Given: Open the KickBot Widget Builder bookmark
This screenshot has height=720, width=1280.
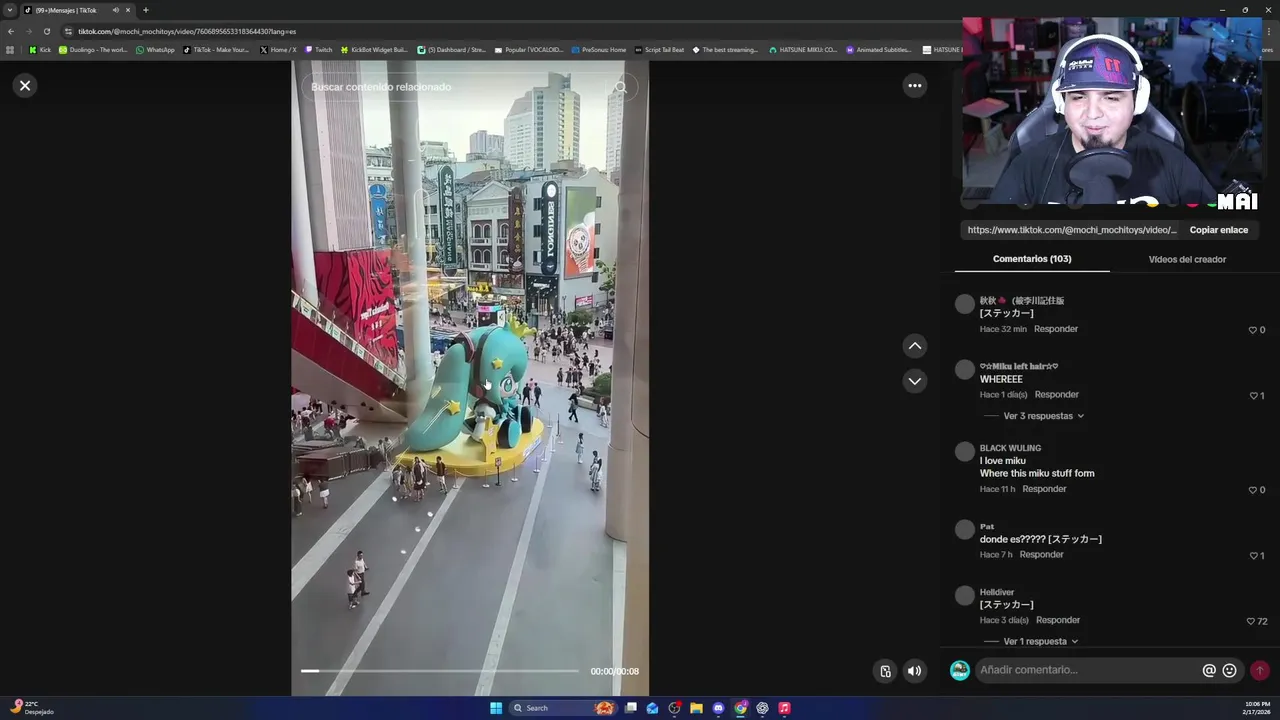Looking at the screenshot, I should pyautogui.click(x=374, y=49).
